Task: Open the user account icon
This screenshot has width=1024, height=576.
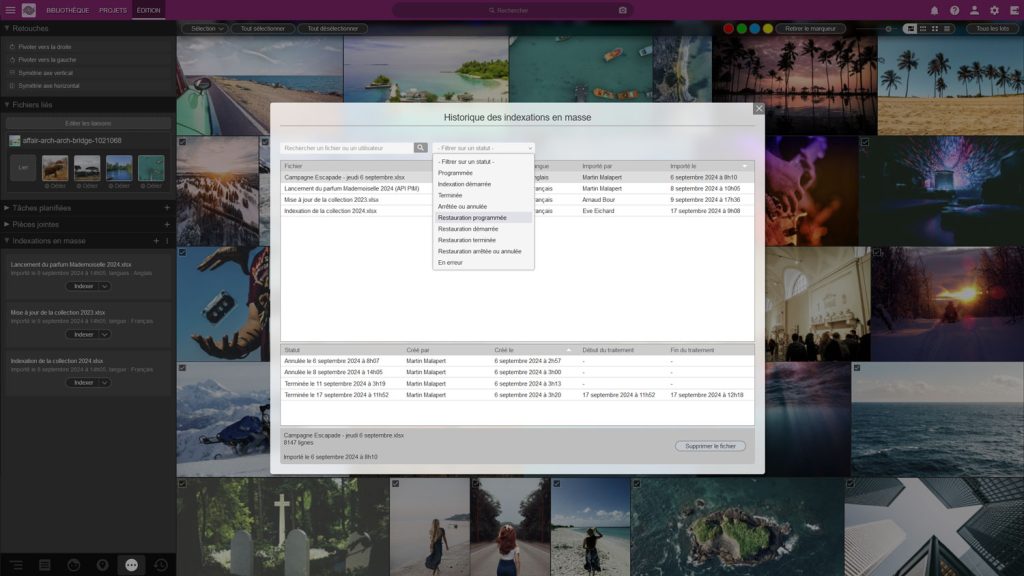Action: coord(974,10)
